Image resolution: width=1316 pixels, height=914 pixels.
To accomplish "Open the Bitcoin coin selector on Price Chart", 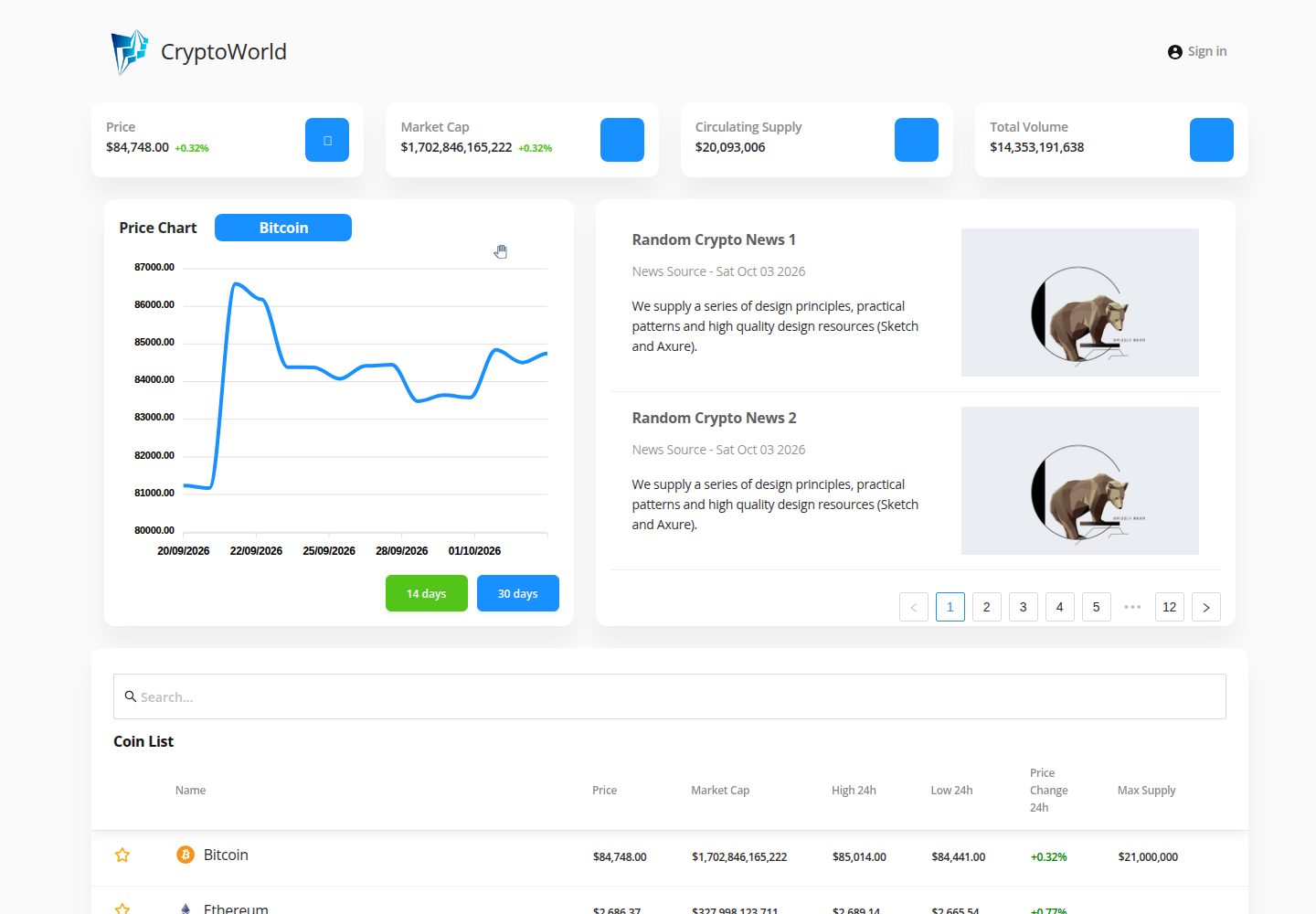I will tap(283, 228).
